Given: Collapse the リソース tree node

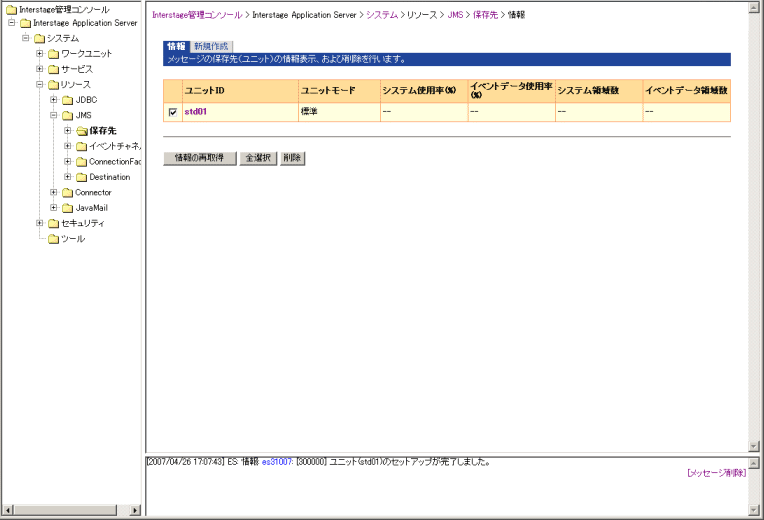Looking at the screenshot, I should 40,84.
